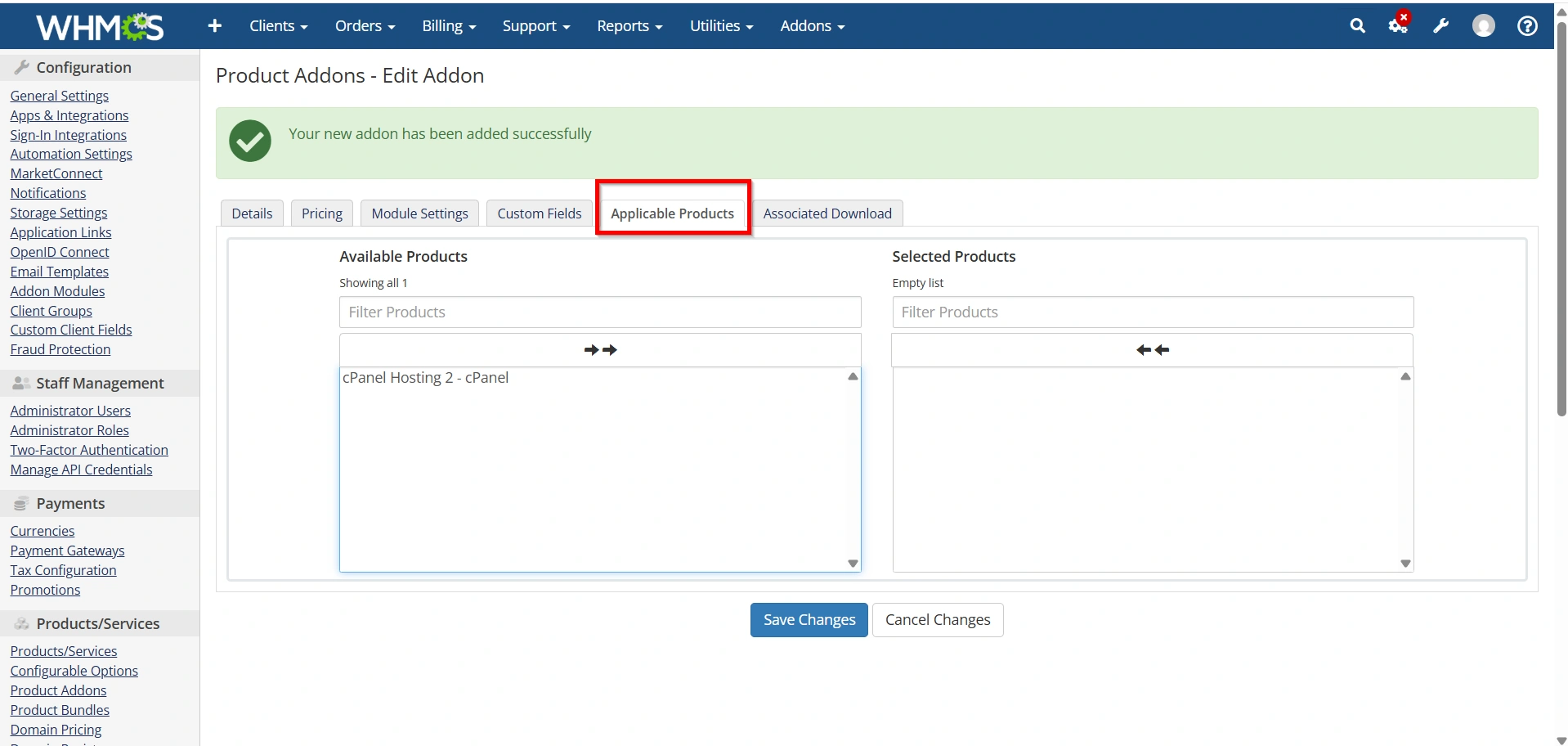Screen dimensions: 1568x746
Task: Open Automation Settings link
Action: point(71,154)
